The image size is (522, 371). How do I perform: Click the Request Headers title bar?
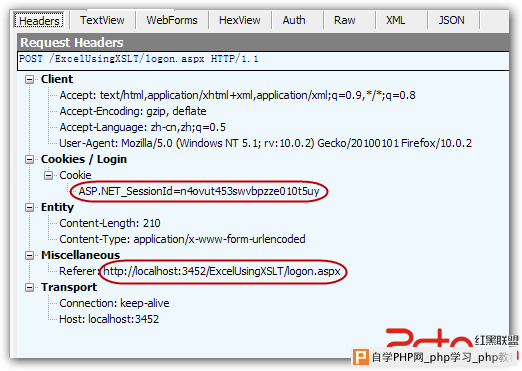263,42
